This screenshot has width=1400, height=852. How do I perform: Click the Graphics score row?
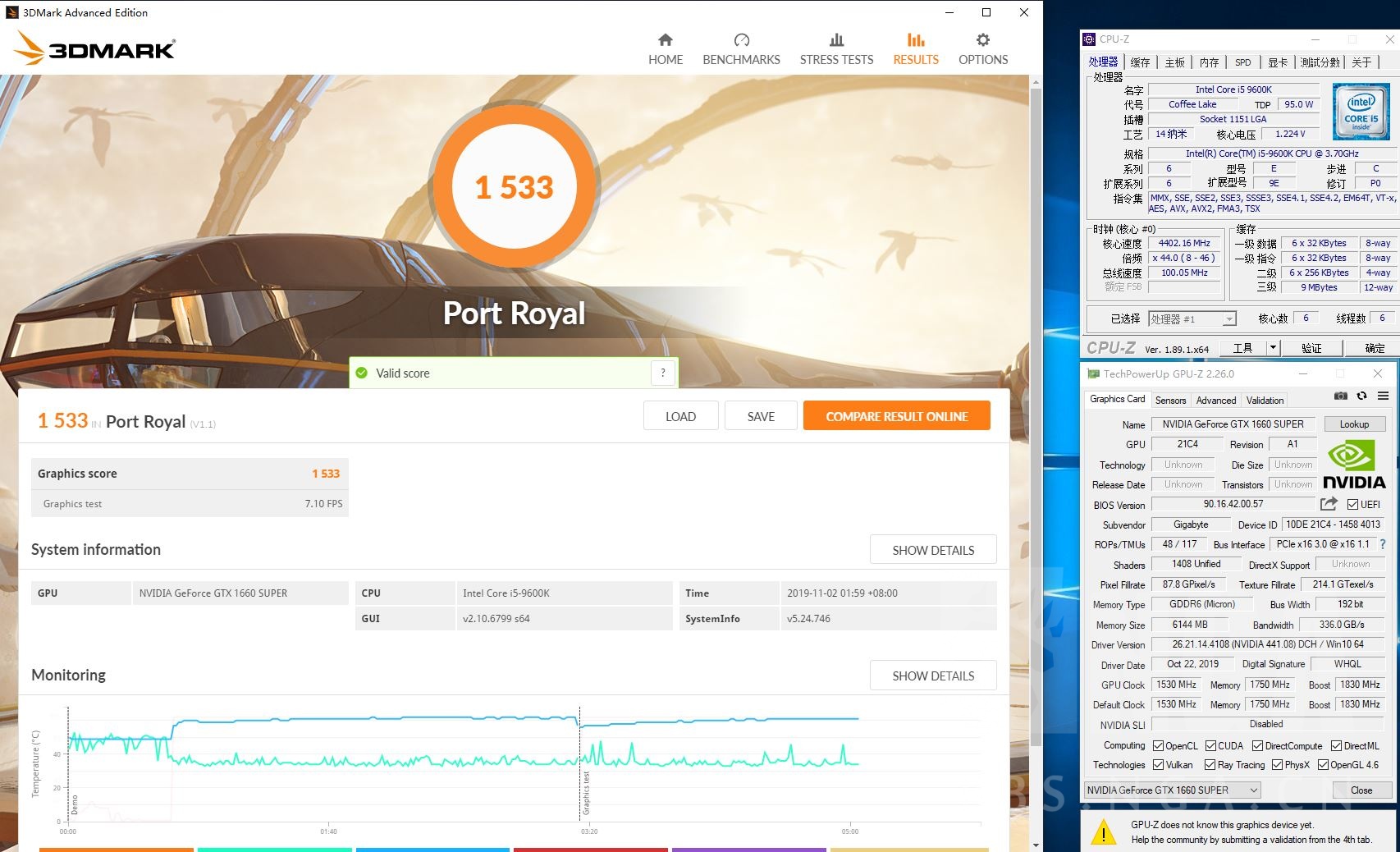190,474
